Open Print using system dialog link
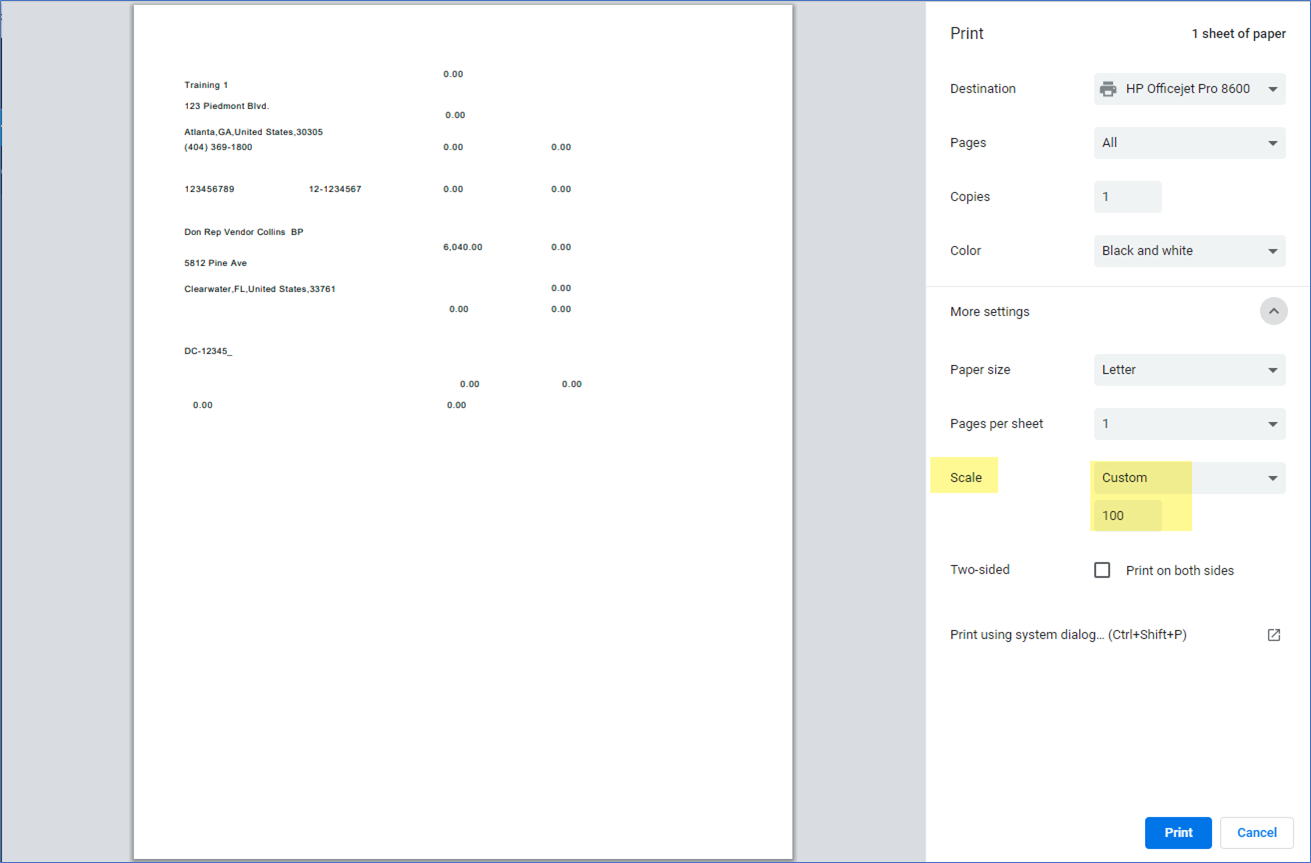 1067,635
